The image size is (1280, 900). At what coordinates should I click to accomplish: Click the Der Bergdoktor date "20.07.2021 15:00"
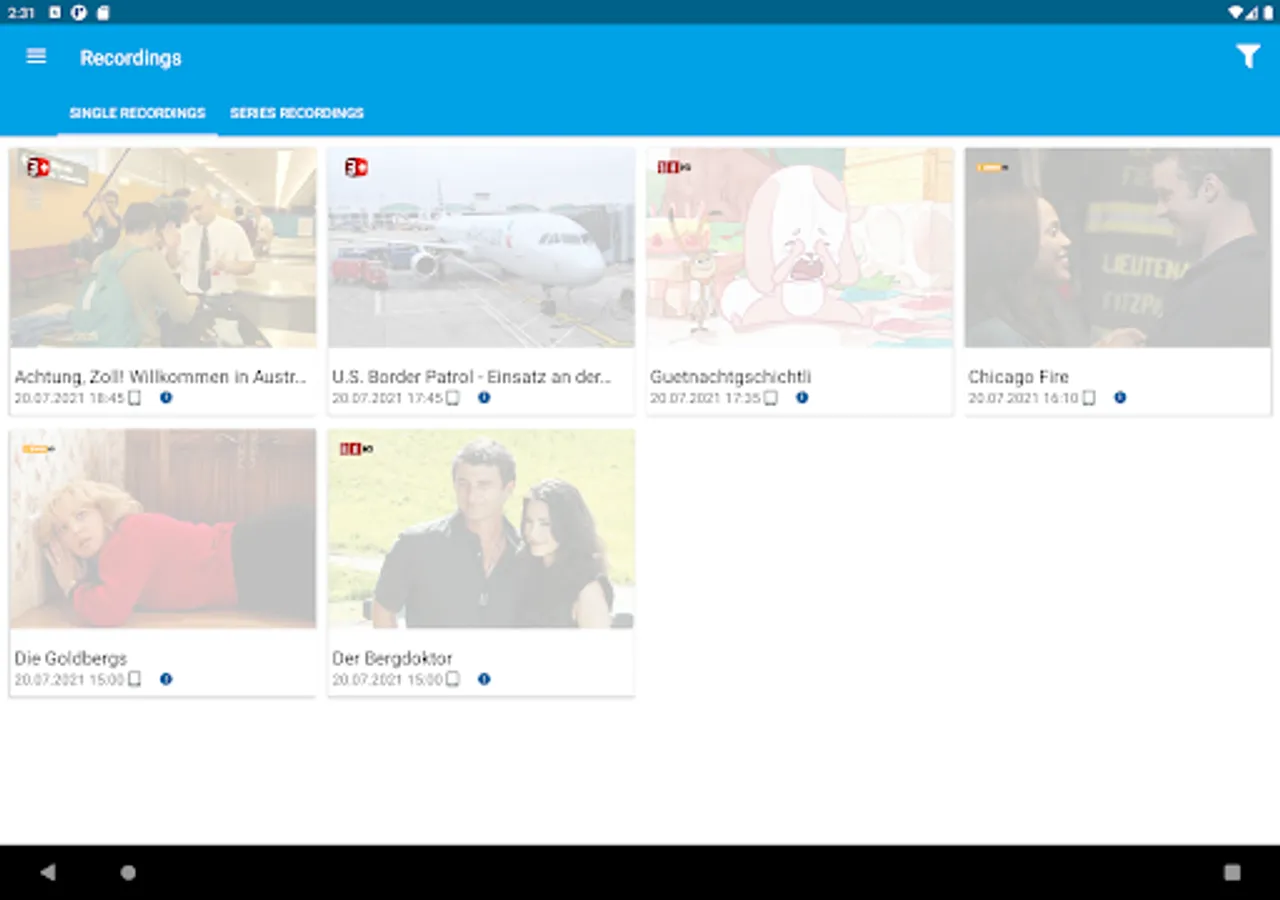pos(388,680)
